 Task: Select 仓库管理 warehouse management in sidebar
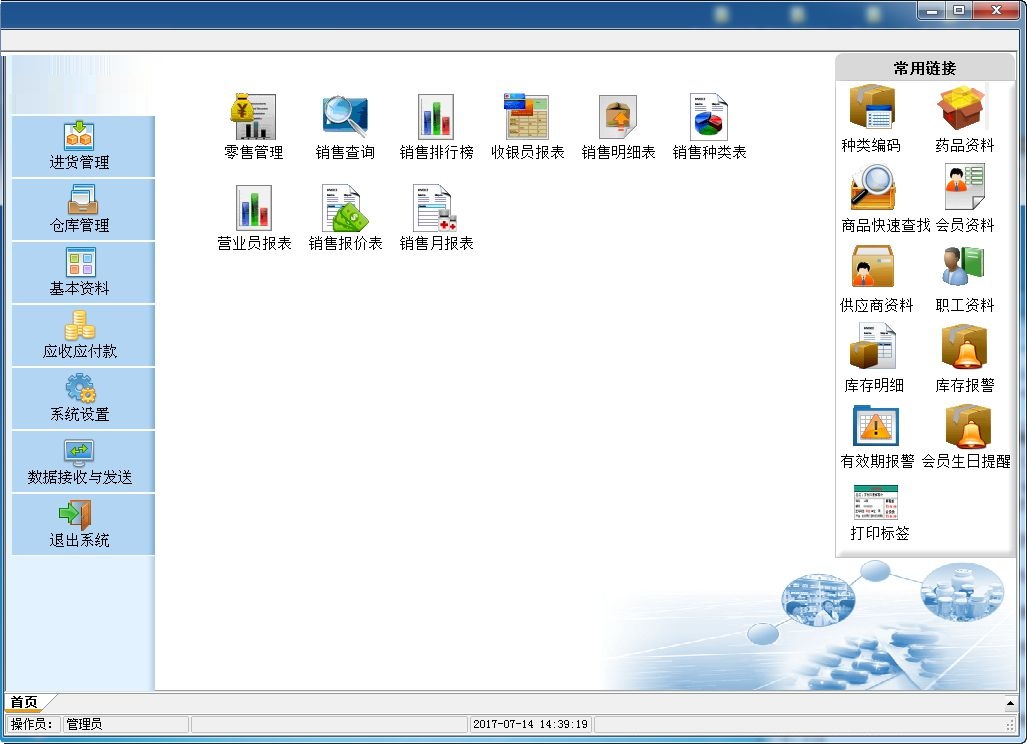tap(80, 210)
